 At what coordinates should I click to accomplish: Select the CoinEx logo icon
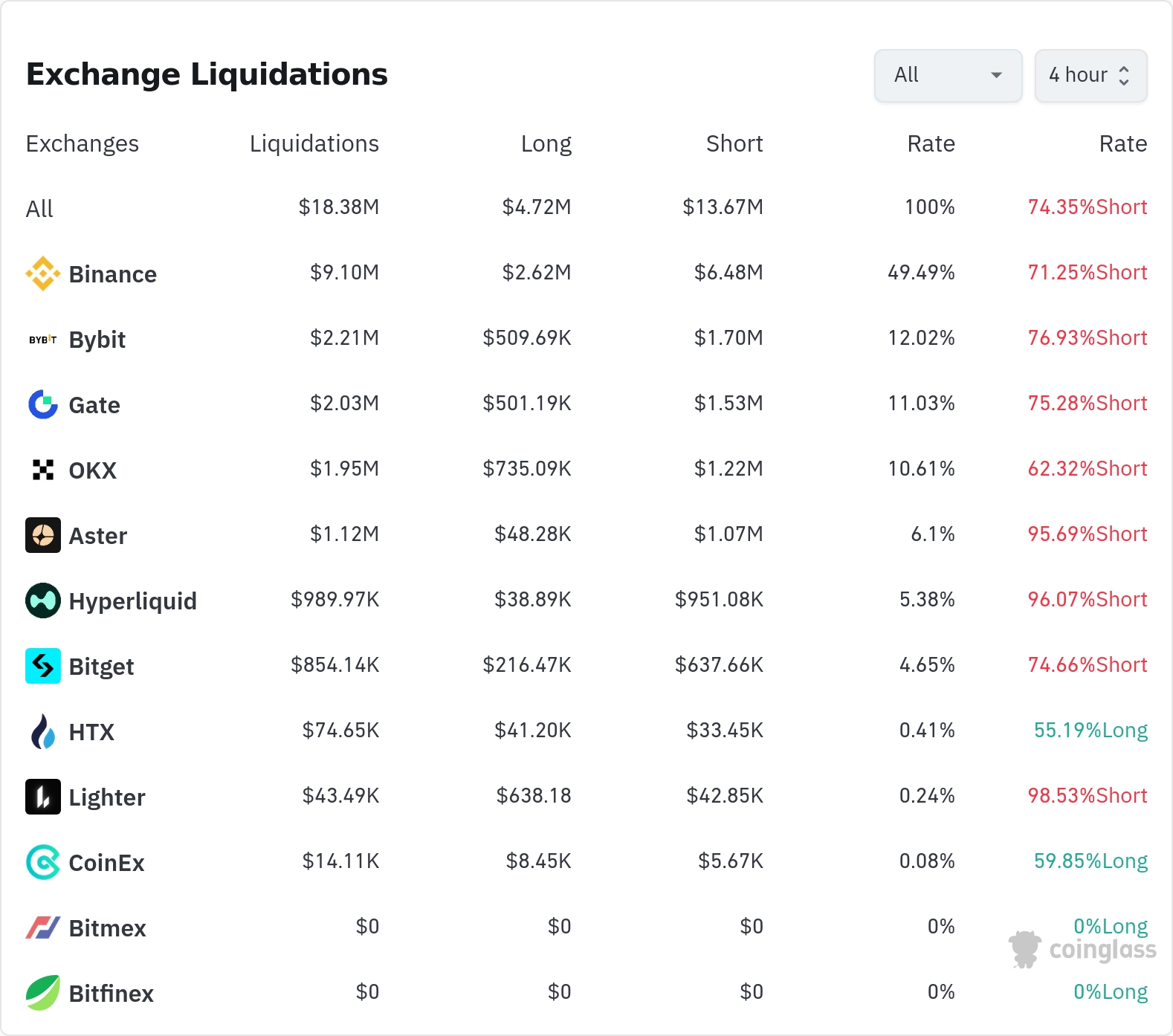point(43,862)
